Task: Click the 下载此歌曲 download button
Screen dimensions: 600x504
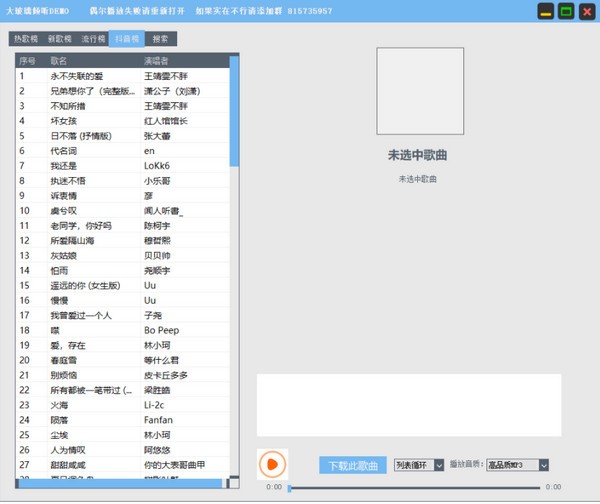Action: click(x=352, y=465)
